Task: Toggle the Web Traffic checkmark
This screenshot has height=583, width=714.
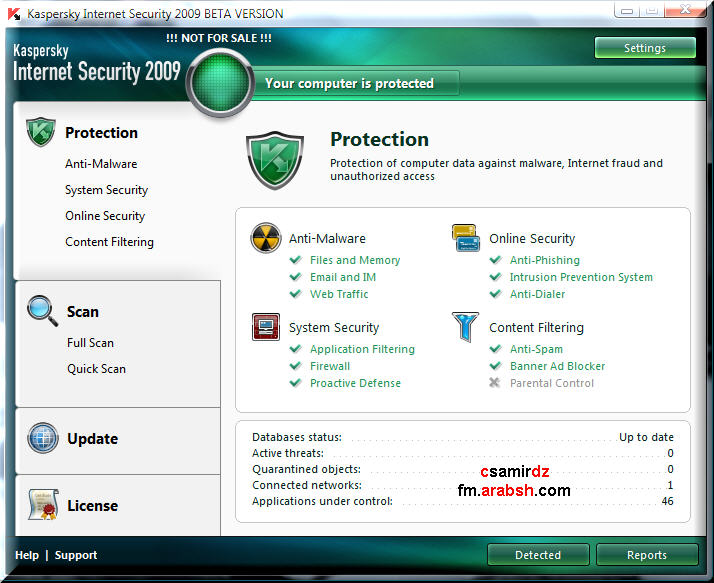Action: pos(296,294)
